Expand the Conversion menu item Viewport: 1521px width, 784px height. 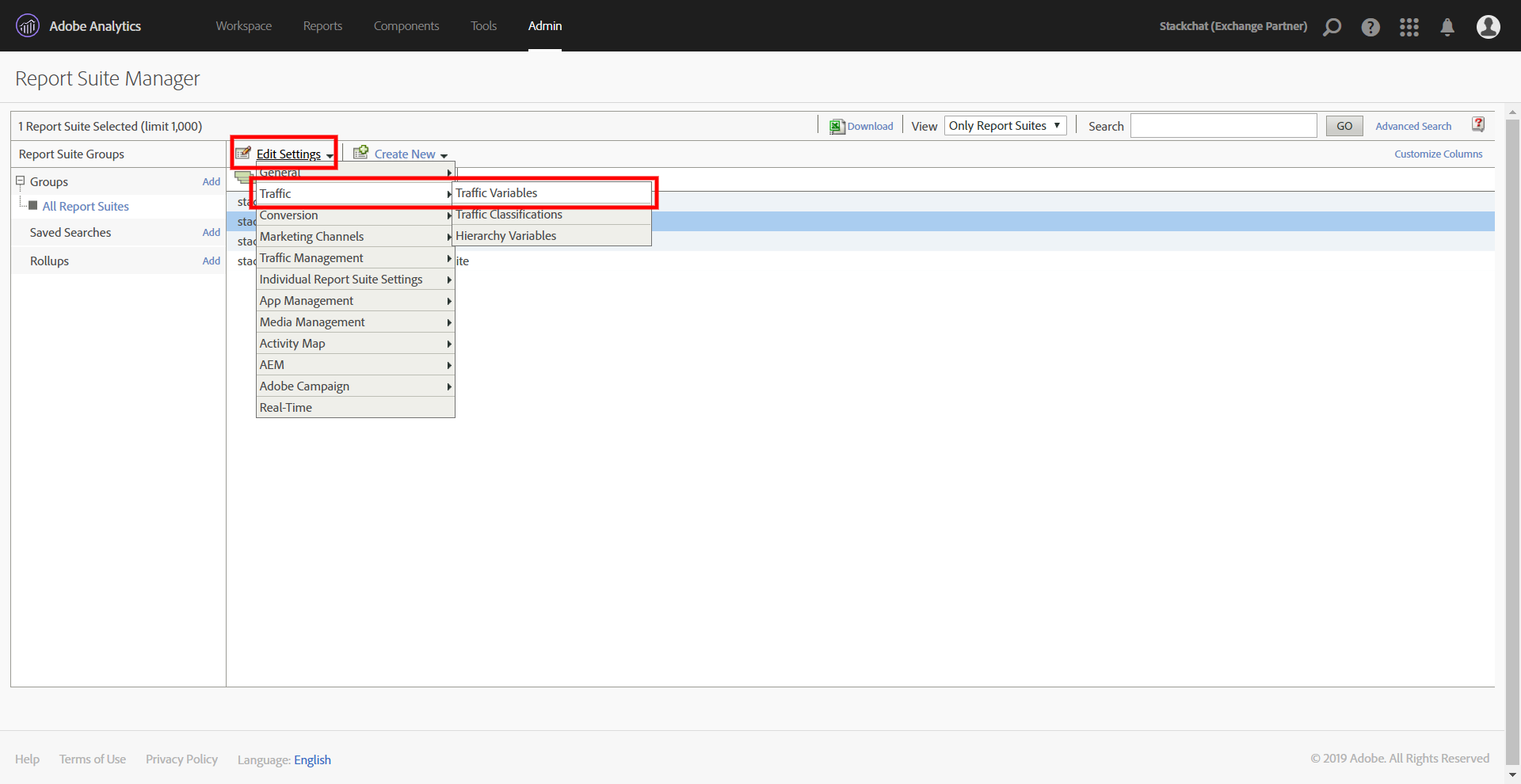point(355,215)
